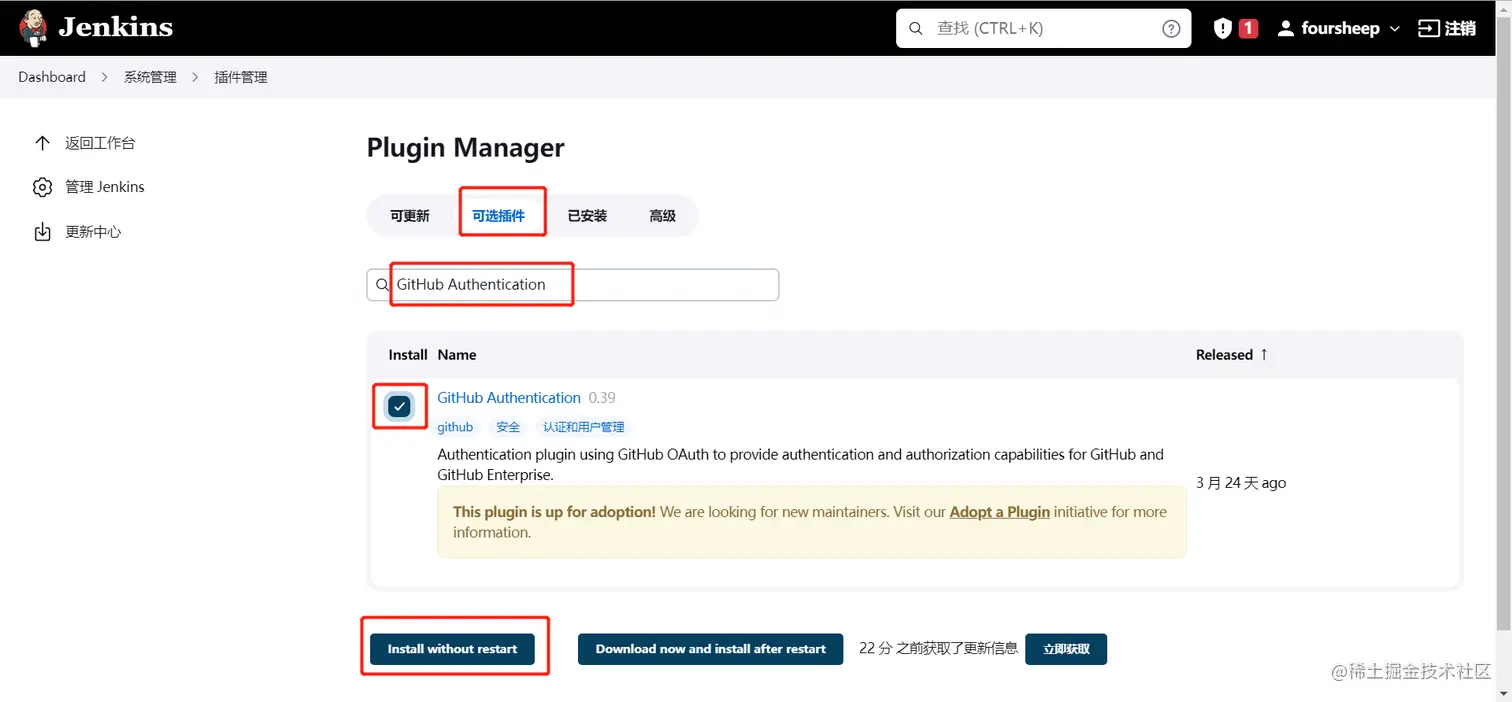This screenshot has width=1512, height=702.
Task: Expand the breadcrumb chevron after 系统管理
Action: click(195, 77)
